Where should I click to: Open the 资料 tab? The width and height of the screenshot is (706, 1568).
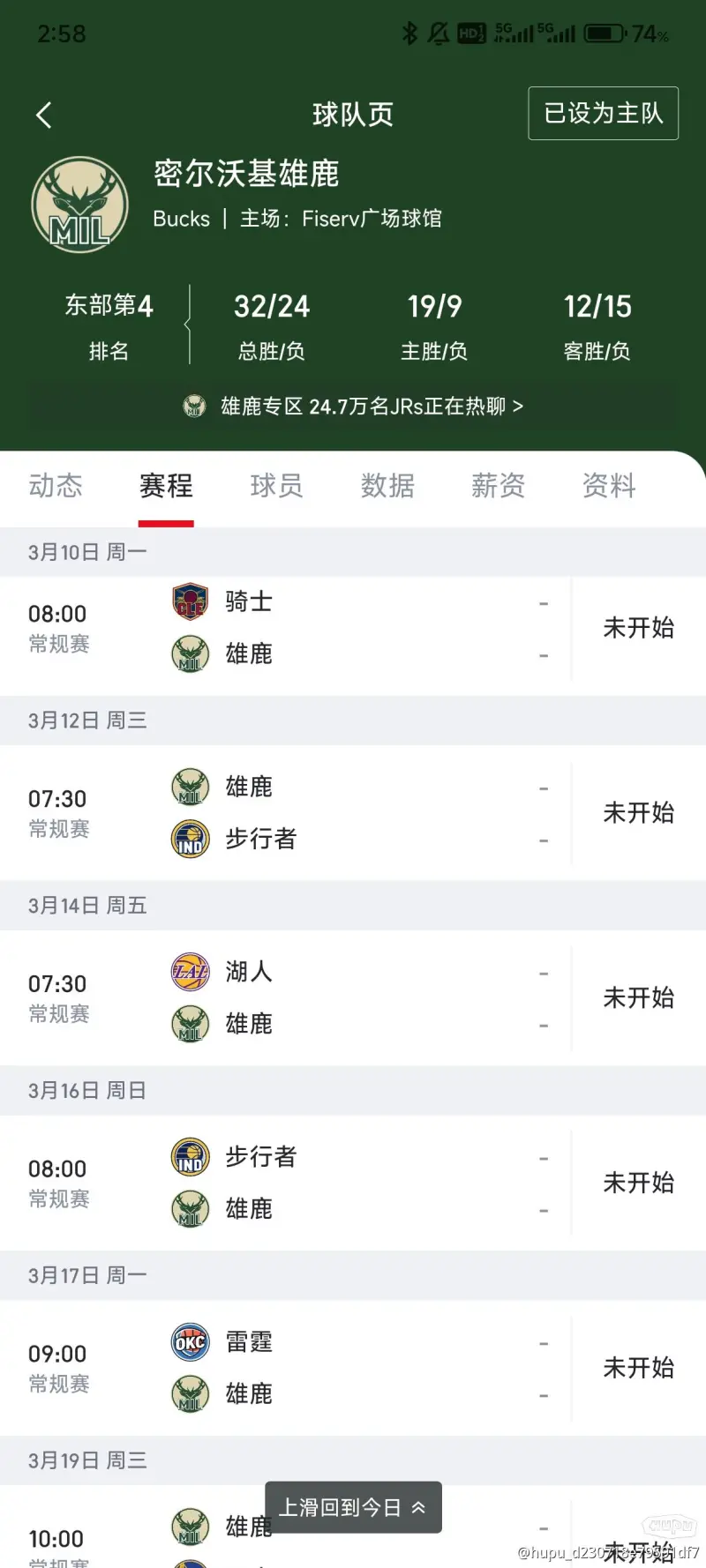tap(609, 486)
